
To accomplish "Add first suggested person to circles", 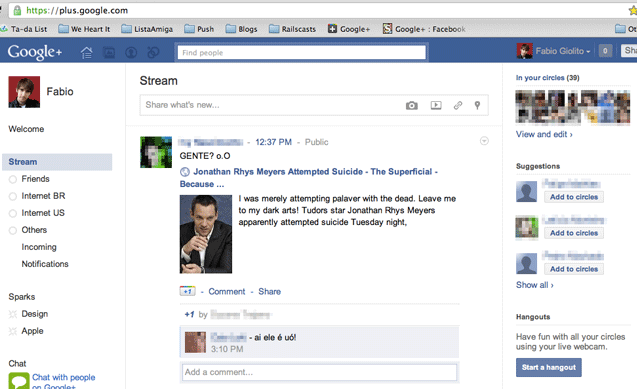I will [574, 197].
